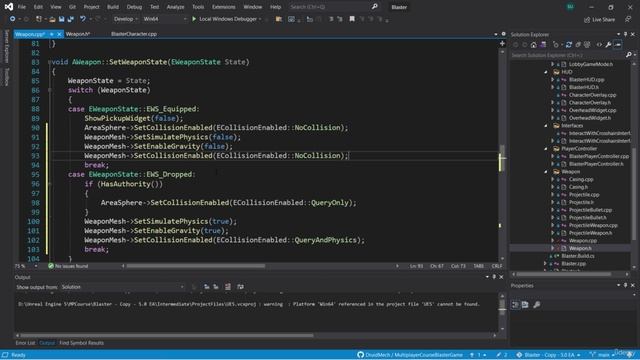The height and width of the screenshot is (360, 640).
Task: Click View Code icon in Solution Explorer
Action: pyautogui.click(x=599, y=44)
